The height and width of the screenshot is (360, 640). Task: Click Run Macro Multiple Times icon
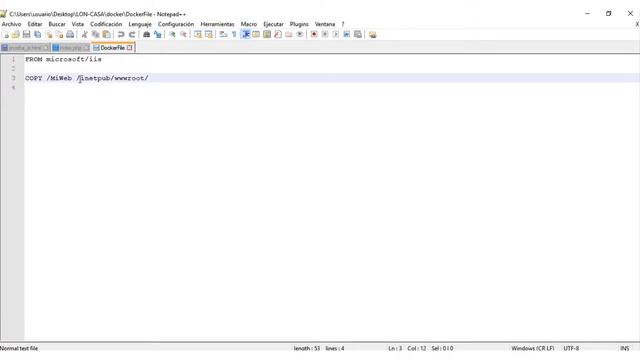(347, 35)
